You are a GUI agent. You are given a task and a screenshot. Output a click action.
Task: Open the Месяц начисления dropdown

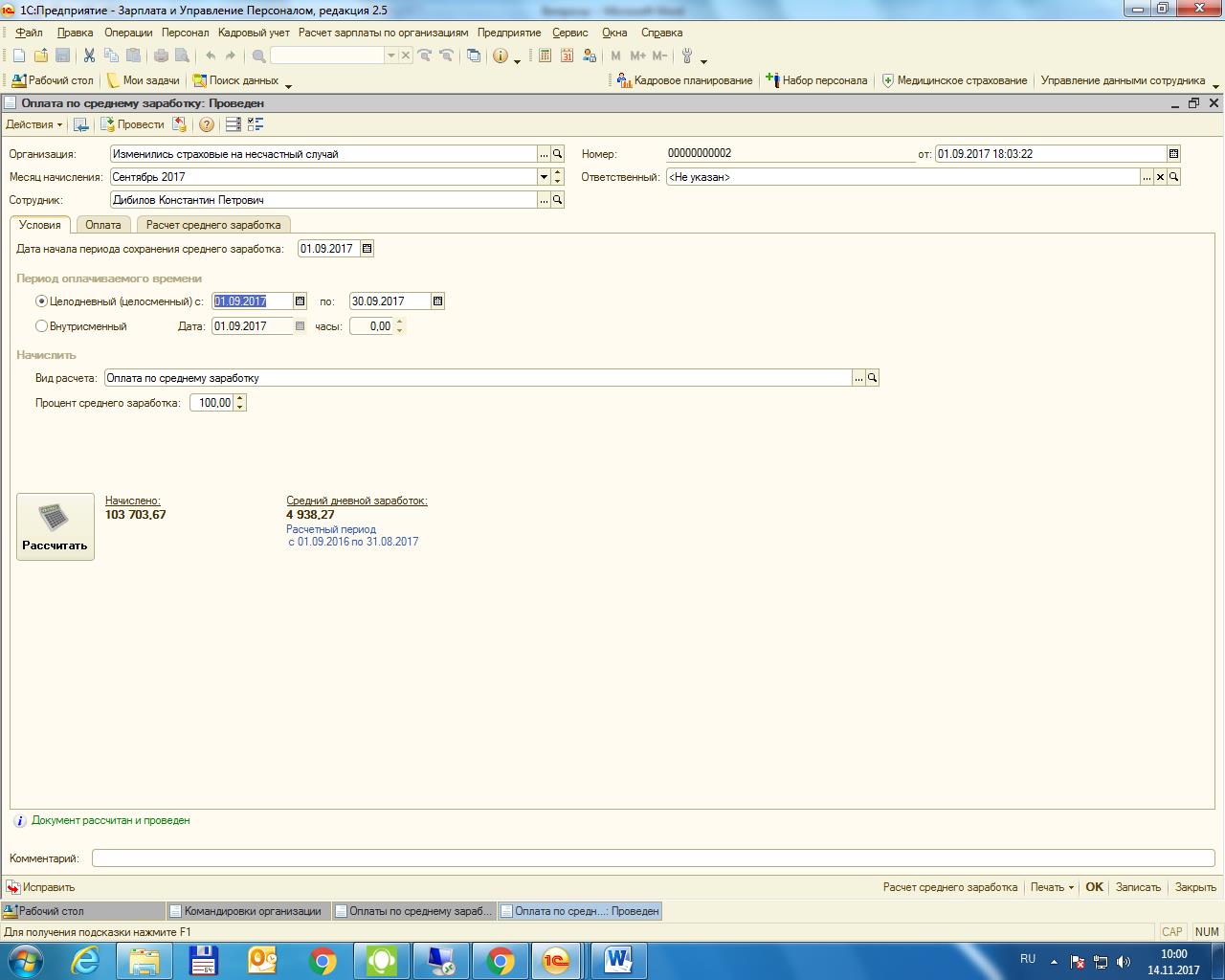coord(544,177)
